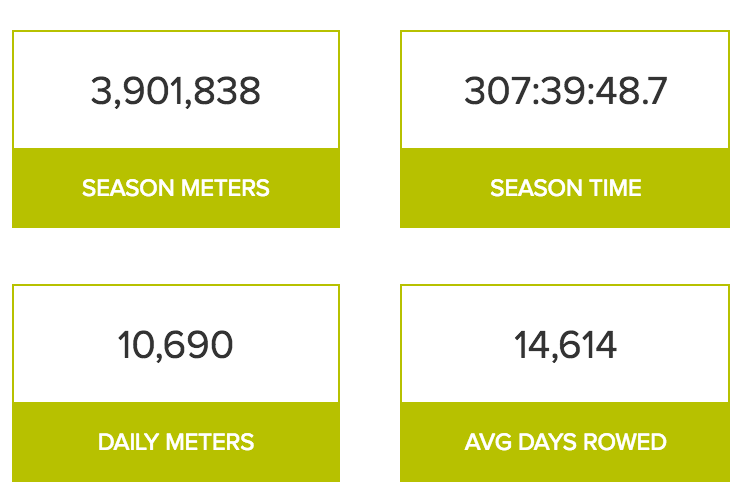Select the AVG DAYS ROWED label
Viewport: 744px width, 502px height.
click(565, 442)
